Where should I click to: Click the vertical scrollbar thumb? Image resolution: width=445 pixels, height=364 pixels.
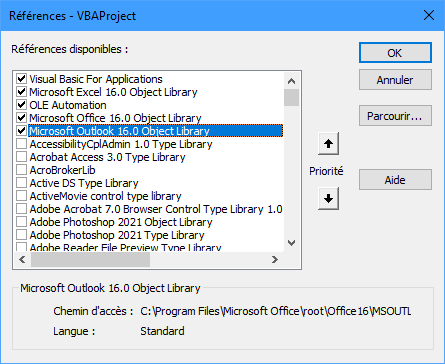[x=291, y=97]
